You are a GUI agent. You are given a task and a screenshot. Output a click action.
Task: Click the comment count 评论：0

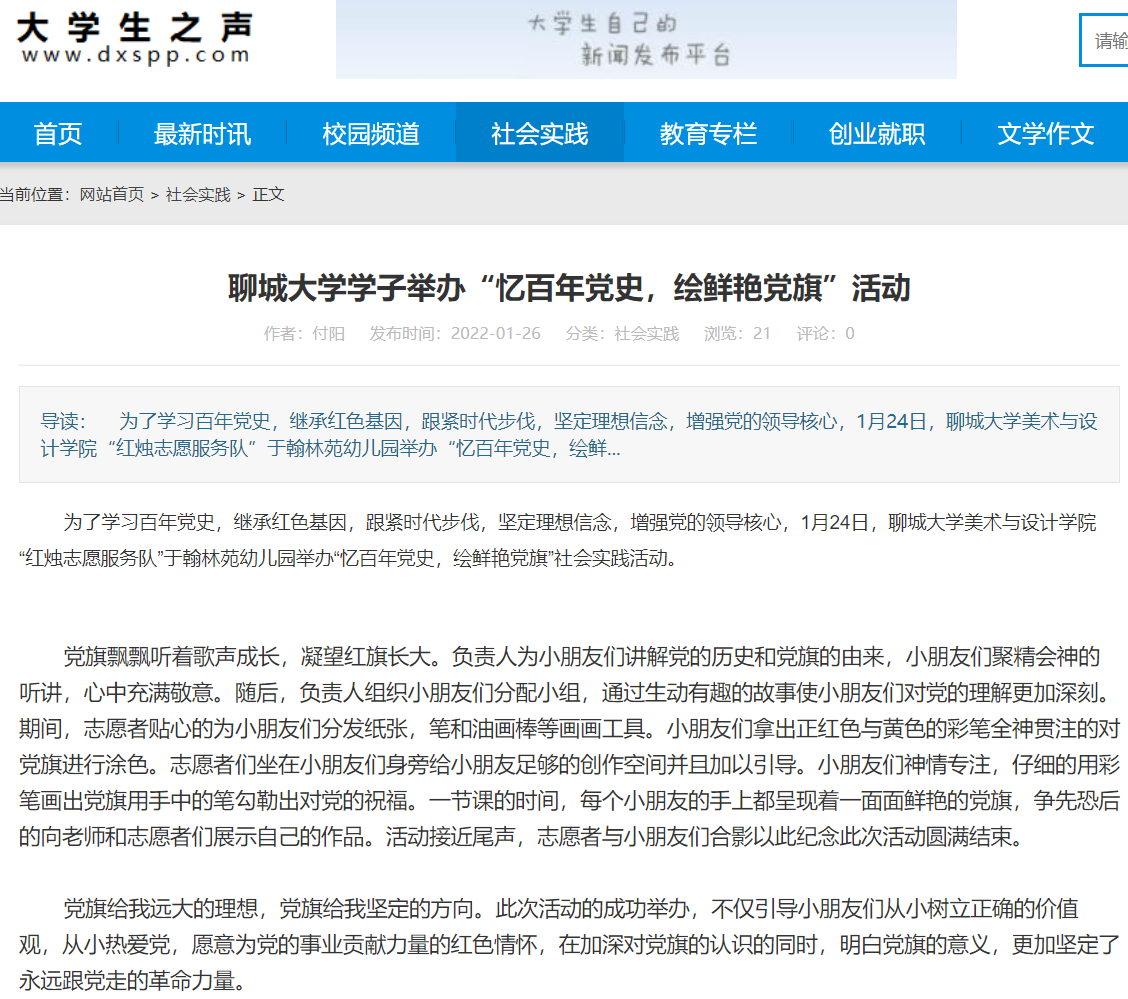825,334
